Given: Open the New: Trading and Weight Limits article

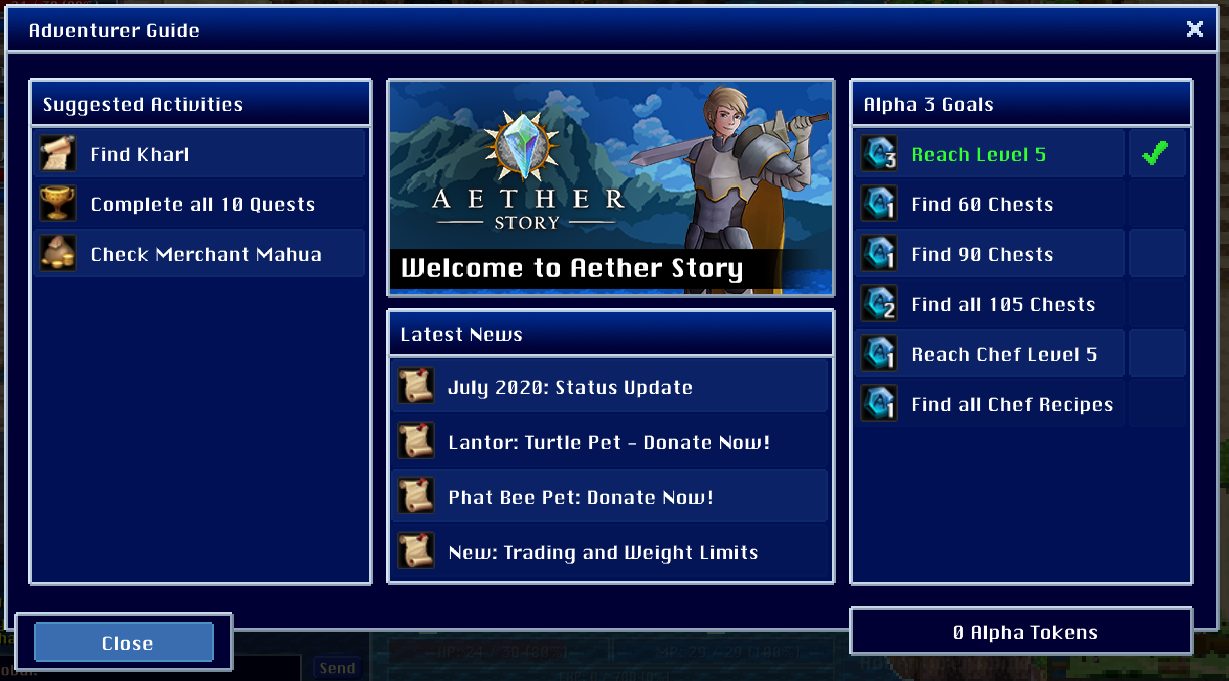Looking at the screenshot, I should click(610, 552).
